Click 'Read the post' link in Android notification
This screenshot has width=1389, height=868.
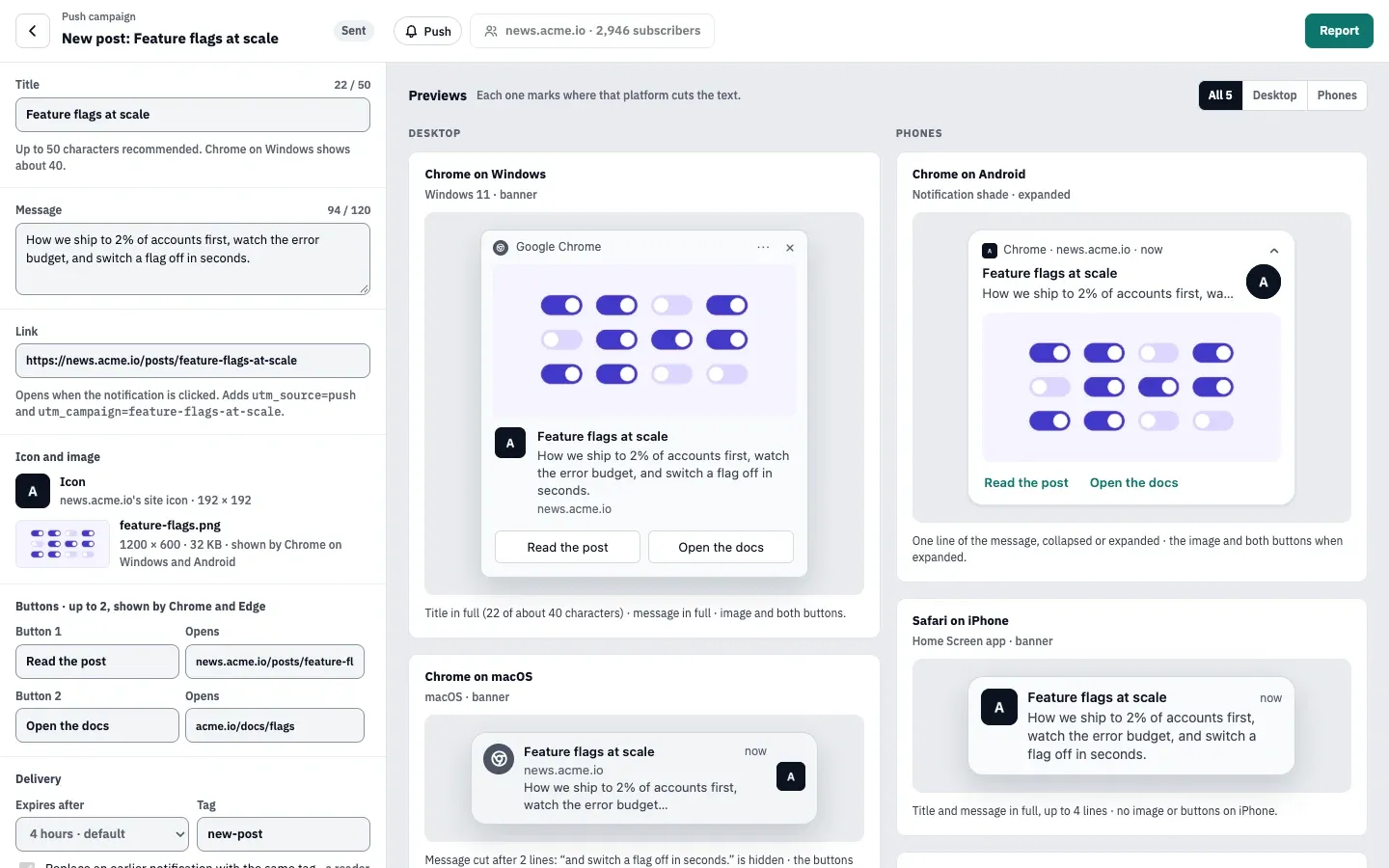pyautogui.click(x=1026, y=483)
